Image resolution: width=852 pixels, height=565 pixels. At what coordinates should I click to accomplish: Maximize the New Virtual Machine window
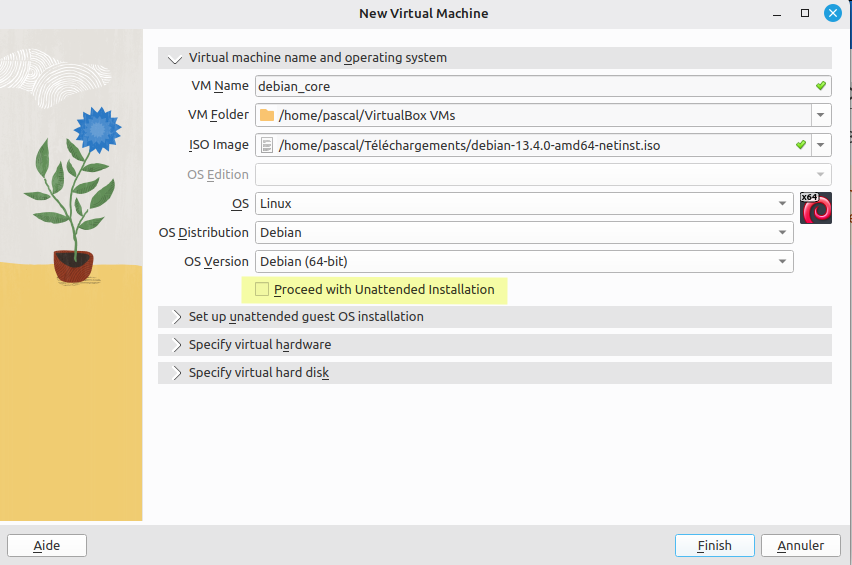coord(804,14)
